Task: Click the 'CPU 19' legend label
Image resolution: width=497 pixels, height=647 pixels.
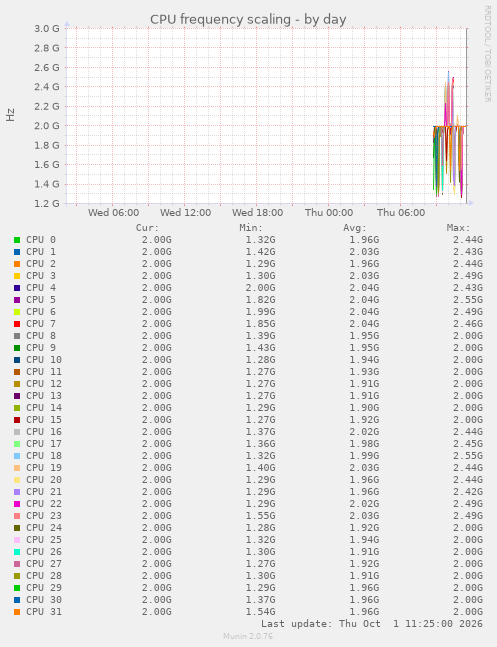Action: pos(44,468)
